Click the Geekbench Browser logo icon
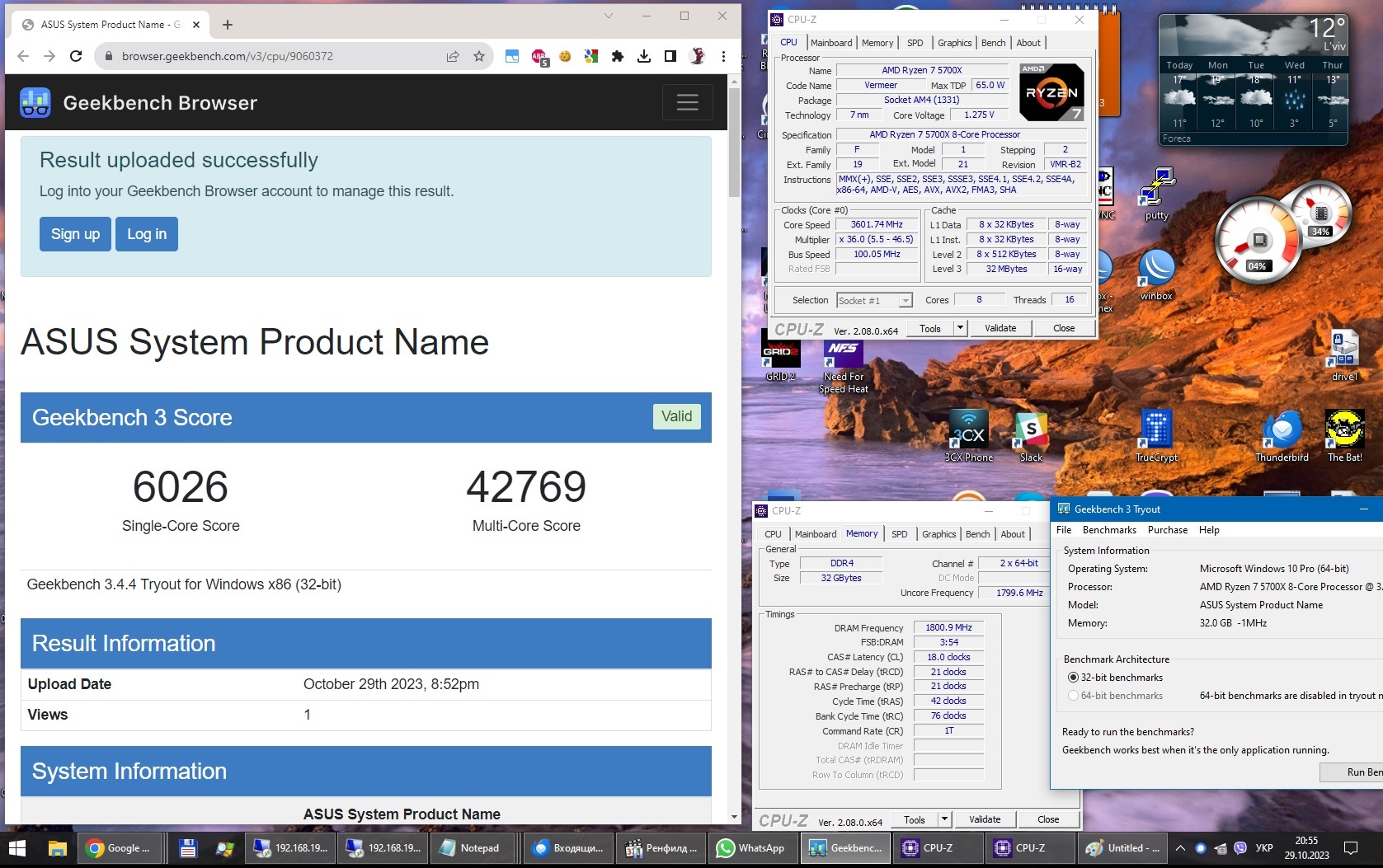 coord(35,103)
